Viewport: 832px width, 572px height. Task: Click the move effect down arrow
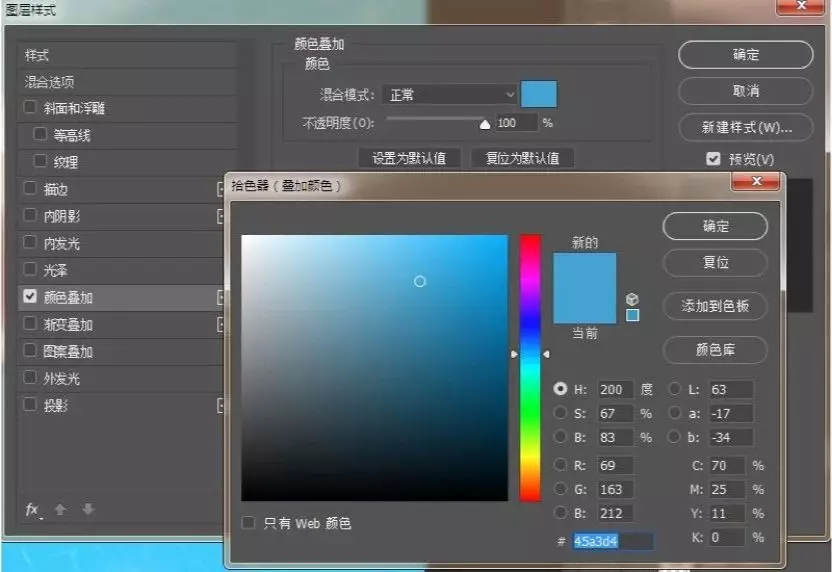pyautogui.click(x=88, y=510)
